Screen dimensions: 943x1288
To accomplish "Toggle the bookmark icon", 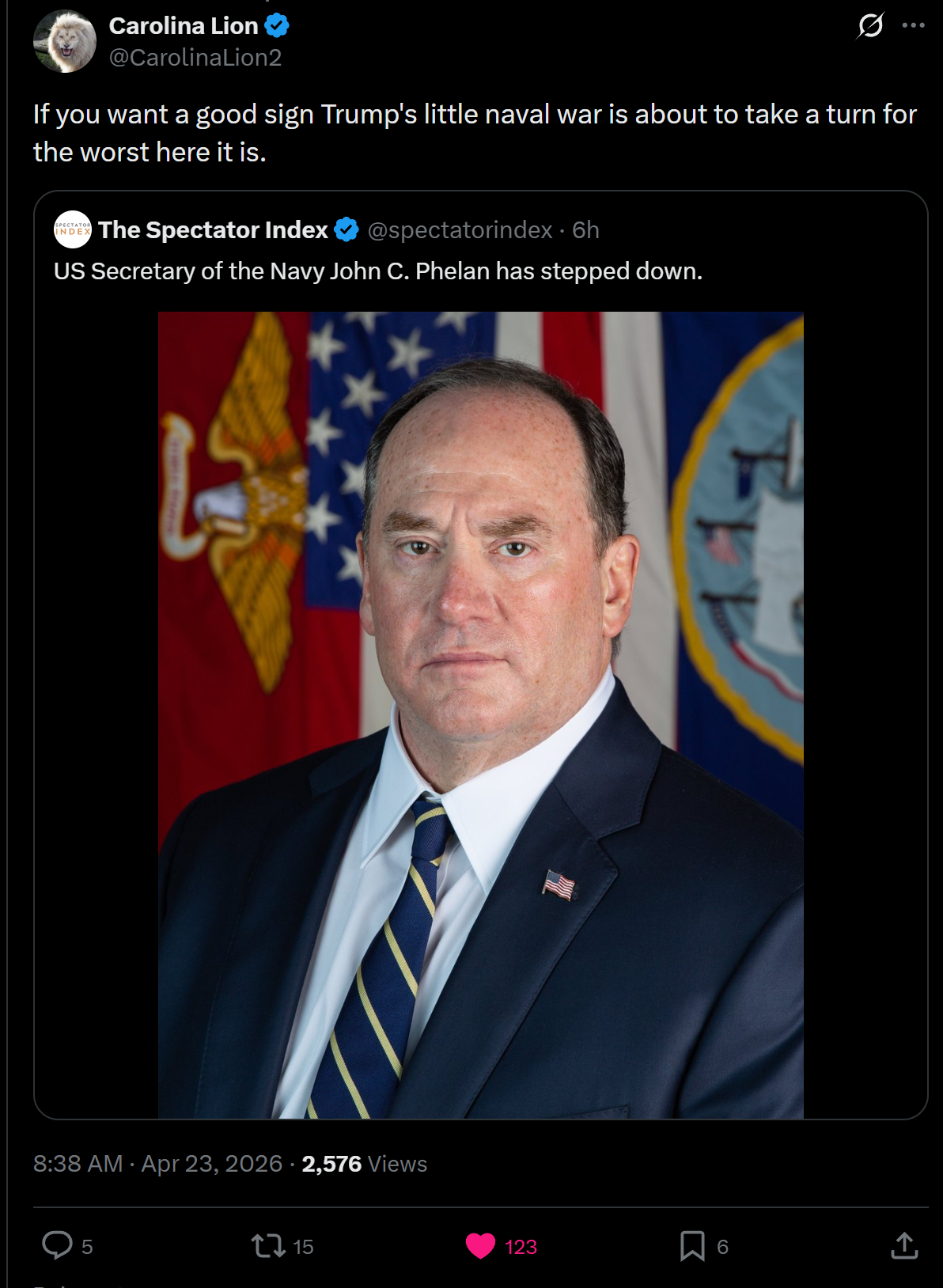I will [692, 1246].
